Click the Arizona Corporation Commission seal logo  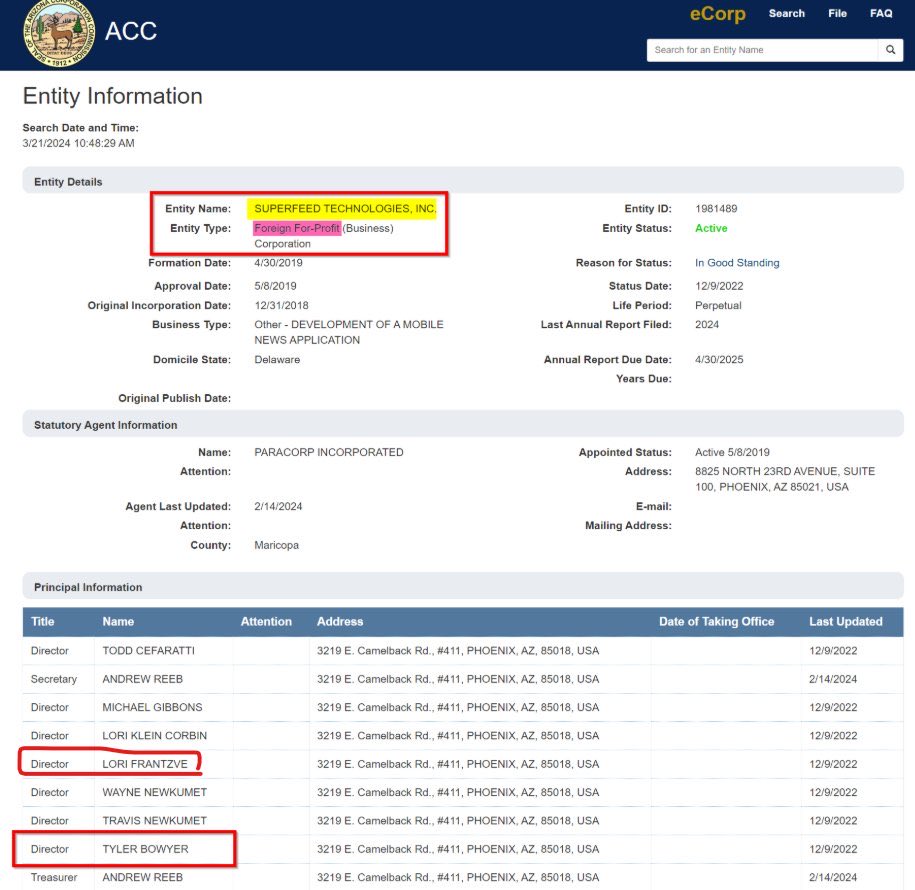[58, 32]
